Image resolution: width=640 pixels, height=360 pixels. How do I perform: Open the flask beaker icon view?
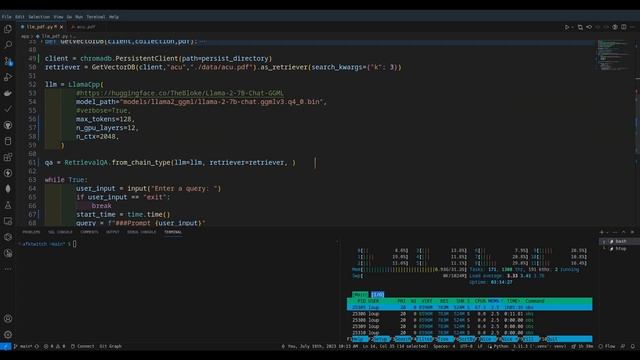pyautogui.click(x=8, y=205)
